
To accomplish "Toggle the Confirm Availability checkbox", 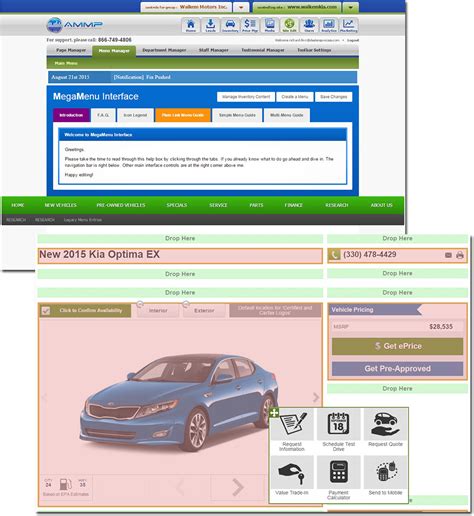I will pos(46,311).
